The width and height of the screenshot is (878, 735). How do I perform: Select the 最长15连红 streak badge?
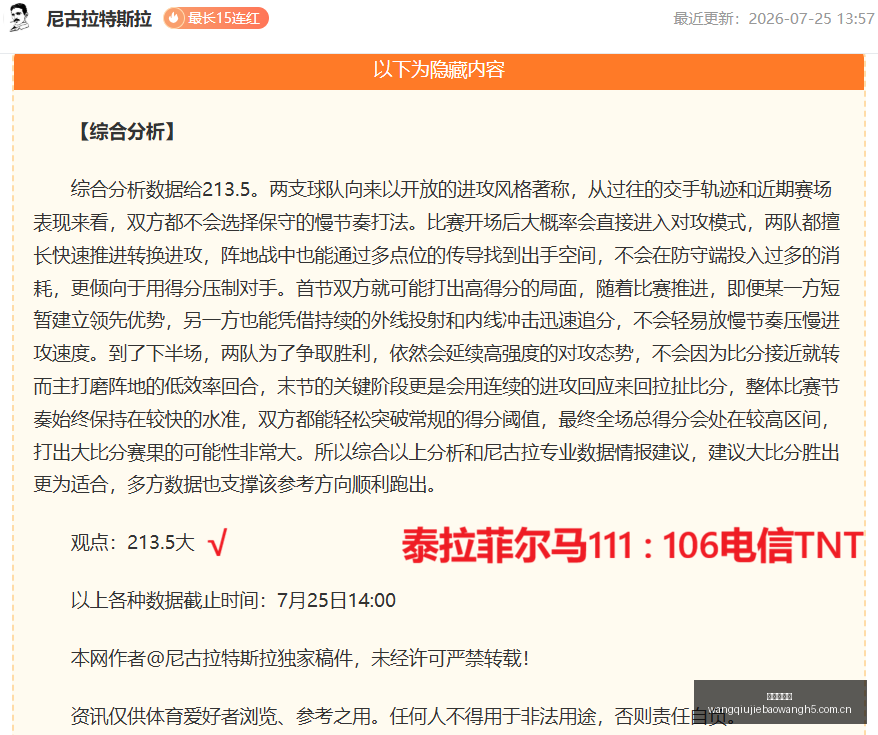[x=216, y=18]
